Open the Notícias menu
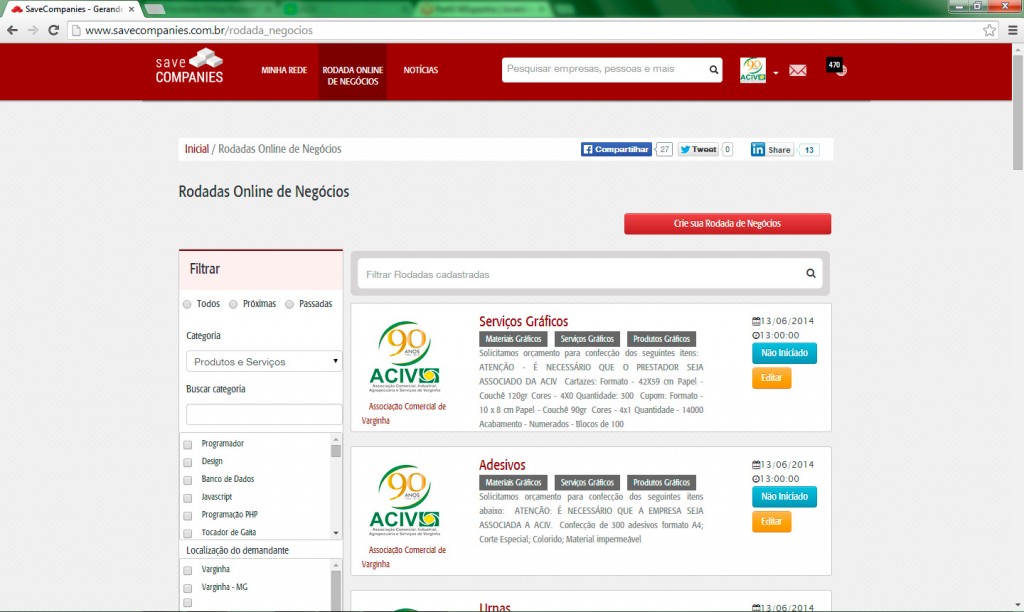The image size is (1024, 612). 421,70
